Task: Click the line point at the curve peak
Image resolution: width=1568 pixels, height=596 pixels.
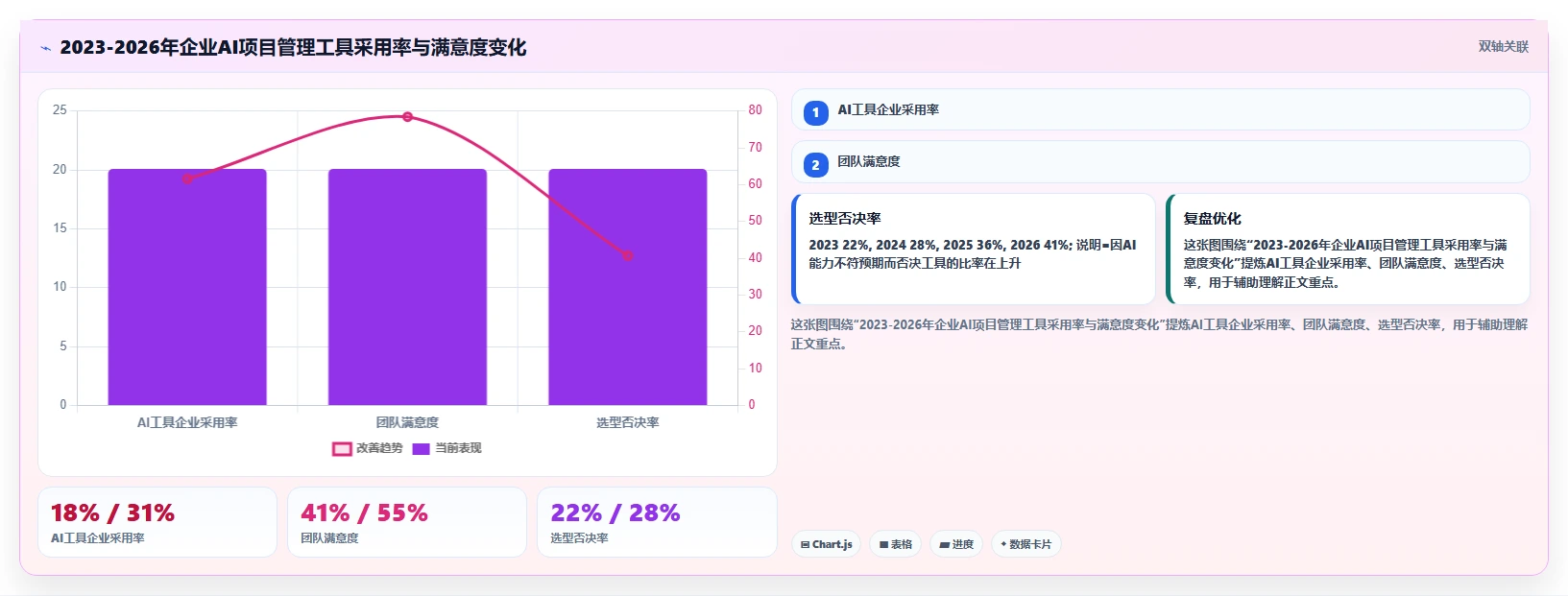Action: pos(407,117)
